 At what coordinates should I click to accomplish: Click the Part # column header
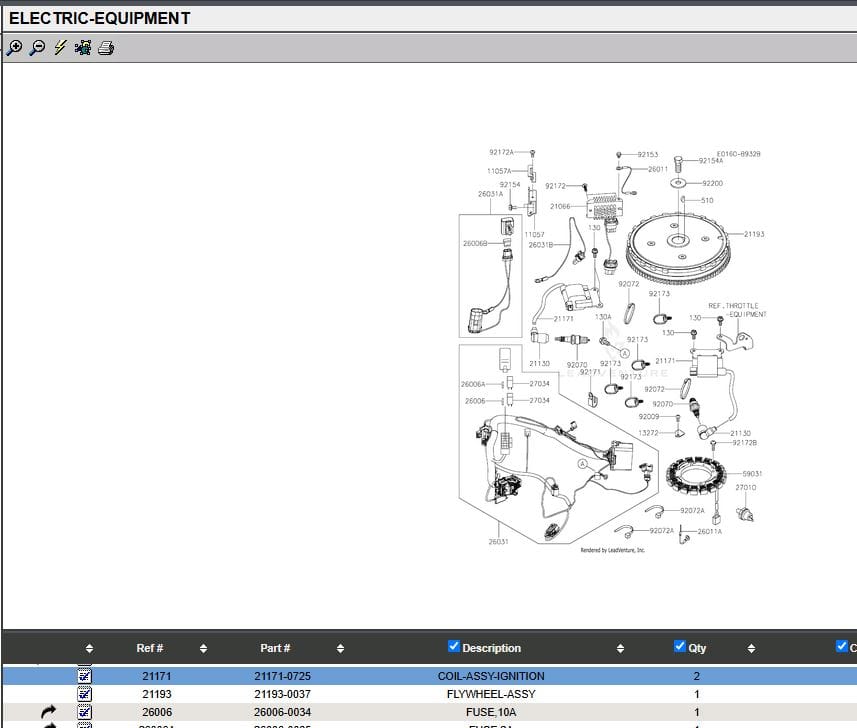coord(275,648)
